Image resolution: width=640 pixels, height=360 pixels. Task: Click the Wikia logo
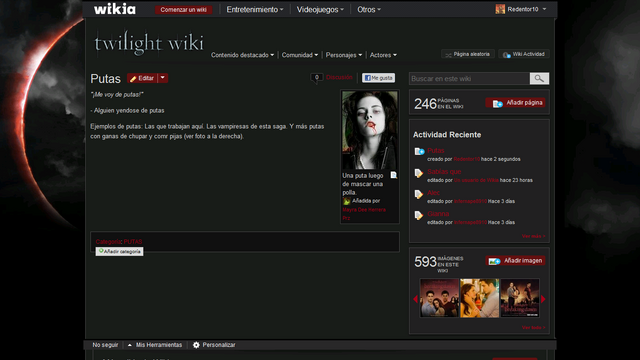tap(115, 9)
